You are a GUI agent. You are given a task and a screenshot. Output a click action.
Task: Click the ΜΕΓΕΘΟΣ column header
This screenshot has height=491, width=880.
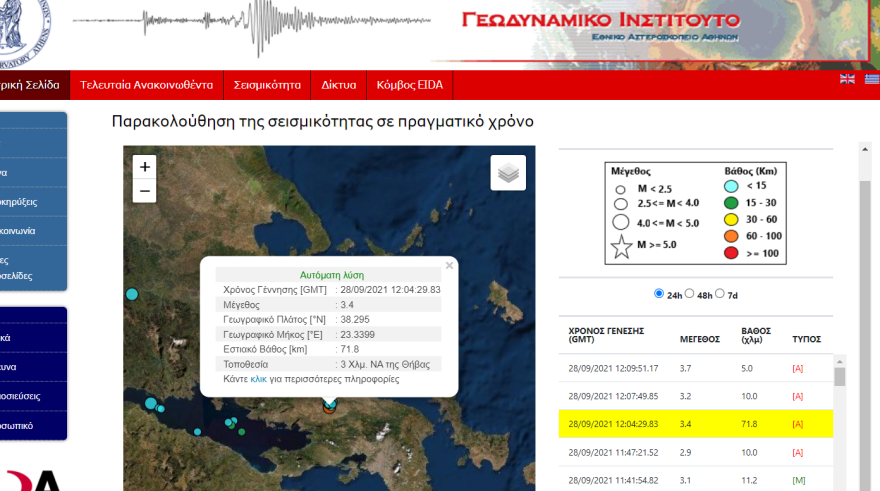(700, 339)
